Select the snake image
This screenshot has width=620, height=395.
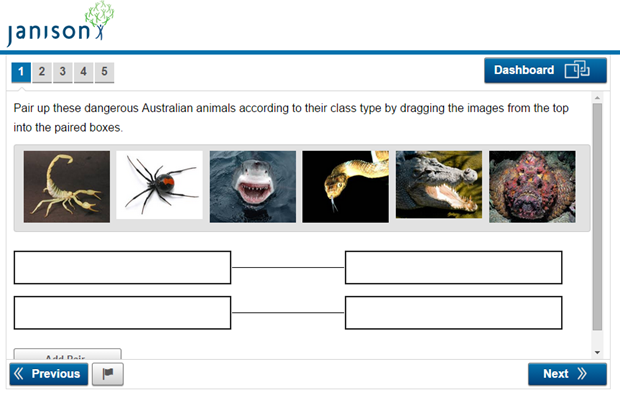[346, 187]
